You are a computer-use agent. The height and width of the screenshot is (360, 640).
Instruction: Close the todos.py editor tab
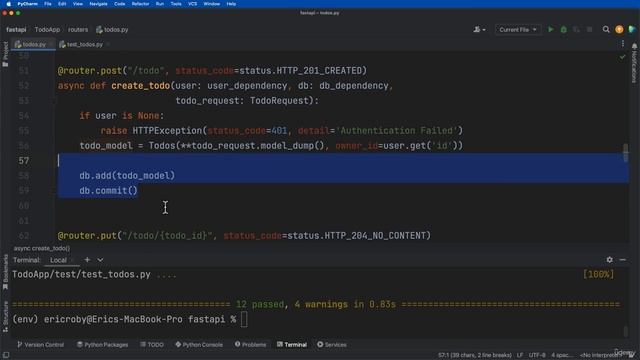pyautogui.click(x=51, y=44)
